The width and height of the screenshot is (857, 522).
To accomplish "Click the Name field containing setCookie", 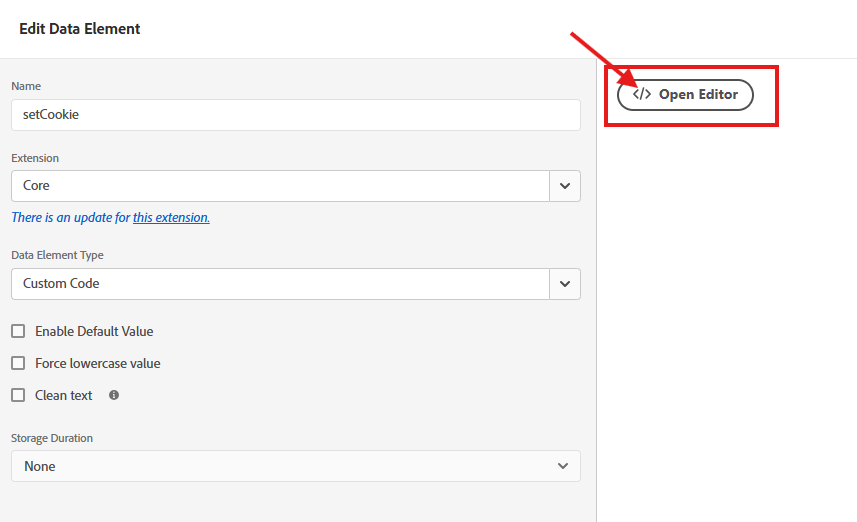I will point(296,115).
